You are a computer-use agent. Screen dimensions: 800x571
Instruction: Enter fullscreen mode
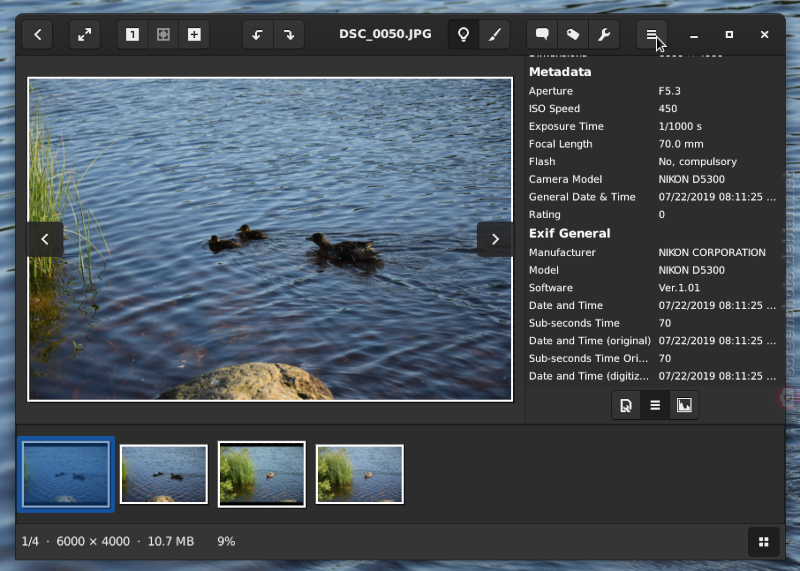click(85, 35)
